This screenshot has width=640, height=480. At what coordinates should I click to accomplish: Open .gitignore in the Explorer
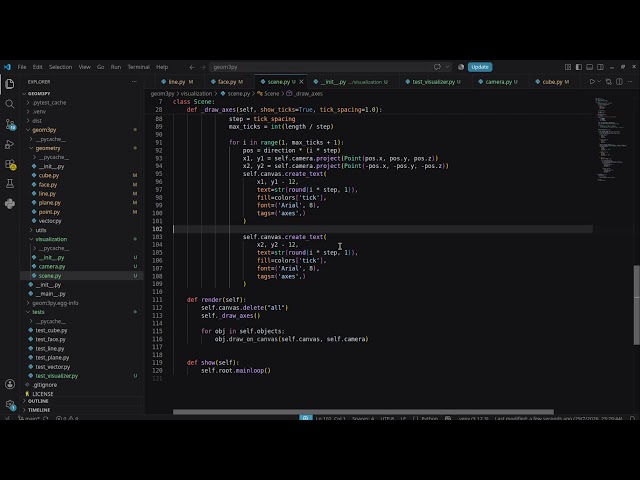coord(44,385)
